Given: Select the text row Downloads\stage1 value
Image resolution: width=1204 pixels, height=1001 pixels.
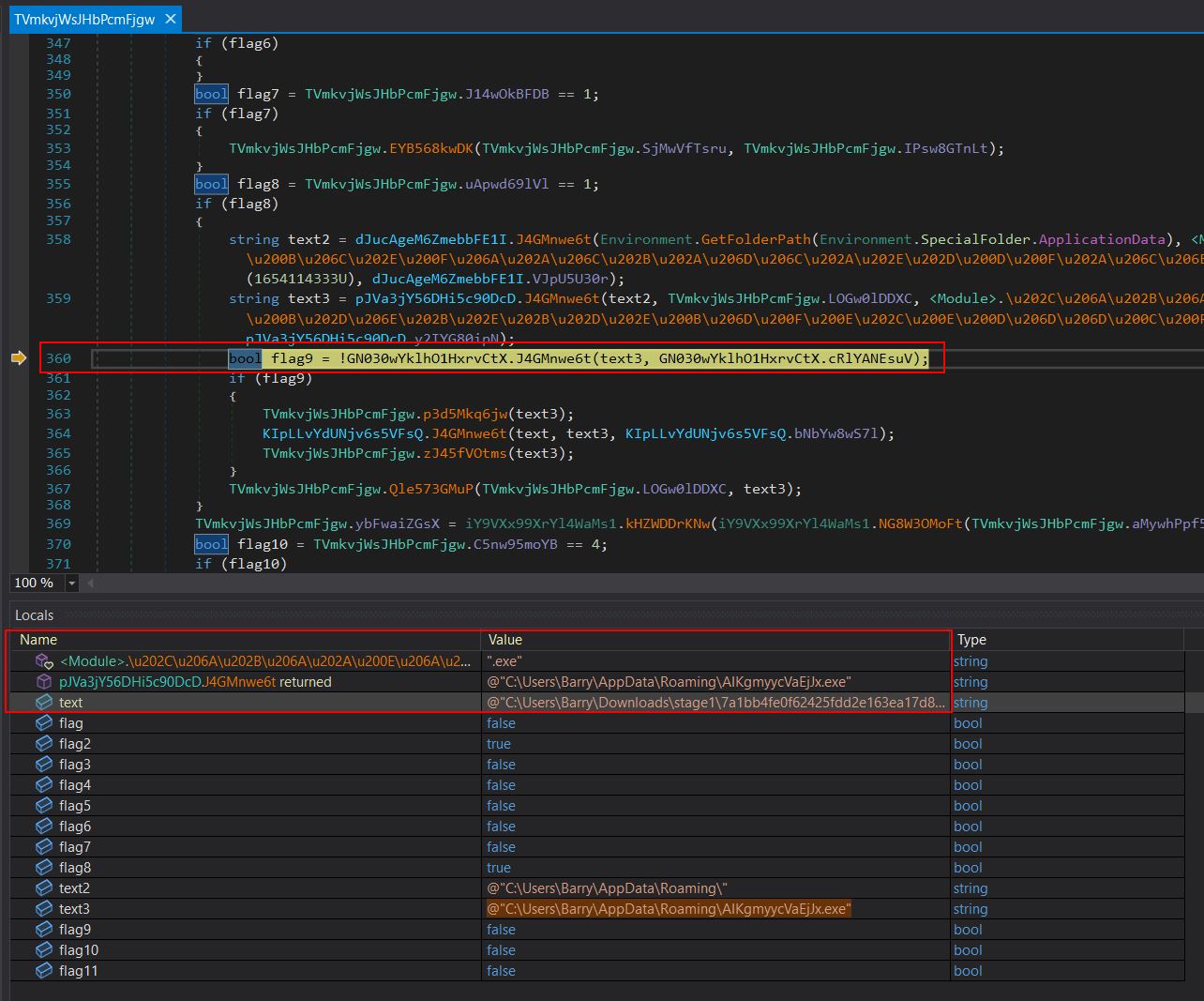Looking at the screenshot, I should (x=715, y=703).
